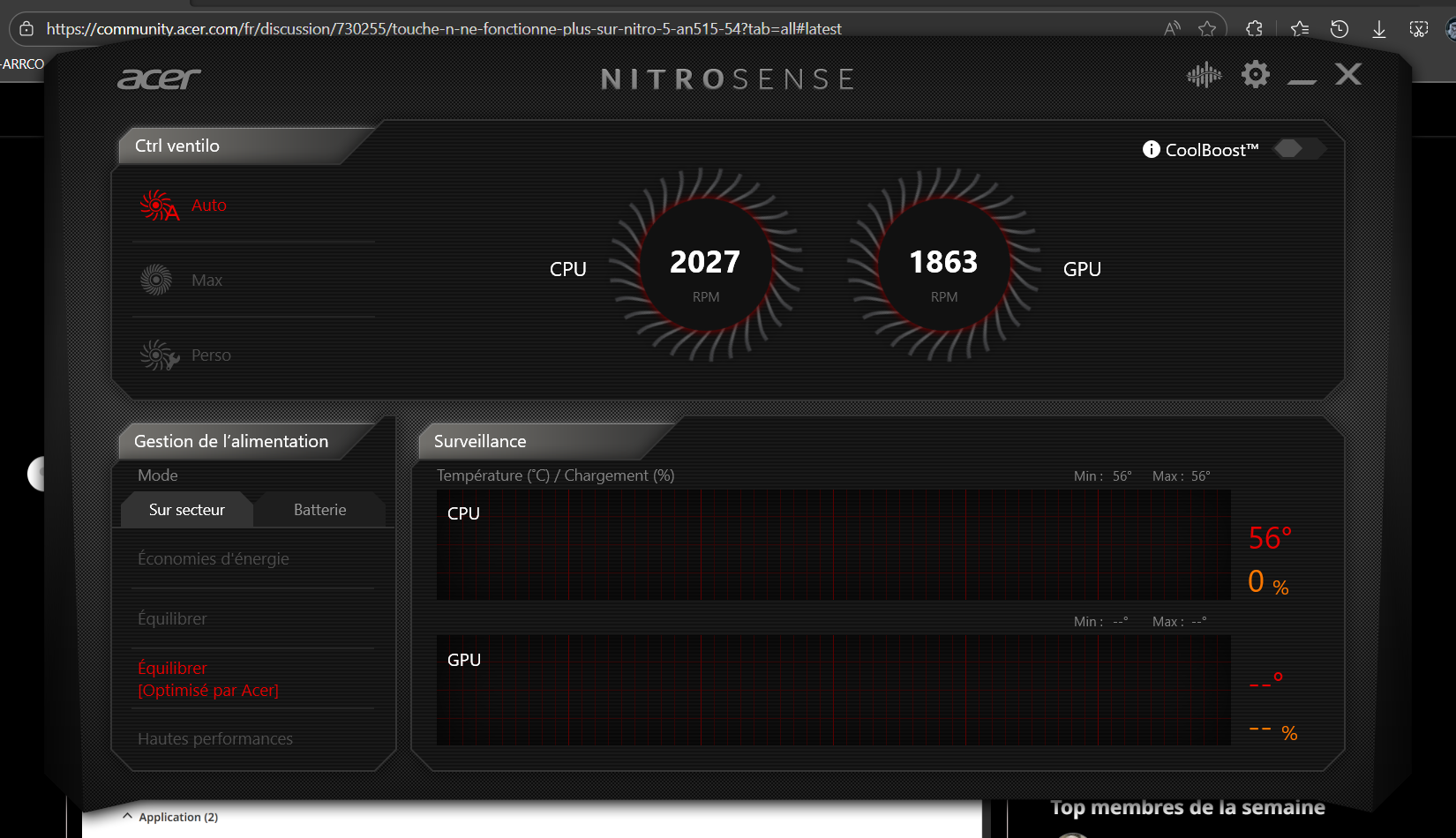Click the browser address bar URL
The width and height of the screenshot is (1456, 838).
coord(443,29)
